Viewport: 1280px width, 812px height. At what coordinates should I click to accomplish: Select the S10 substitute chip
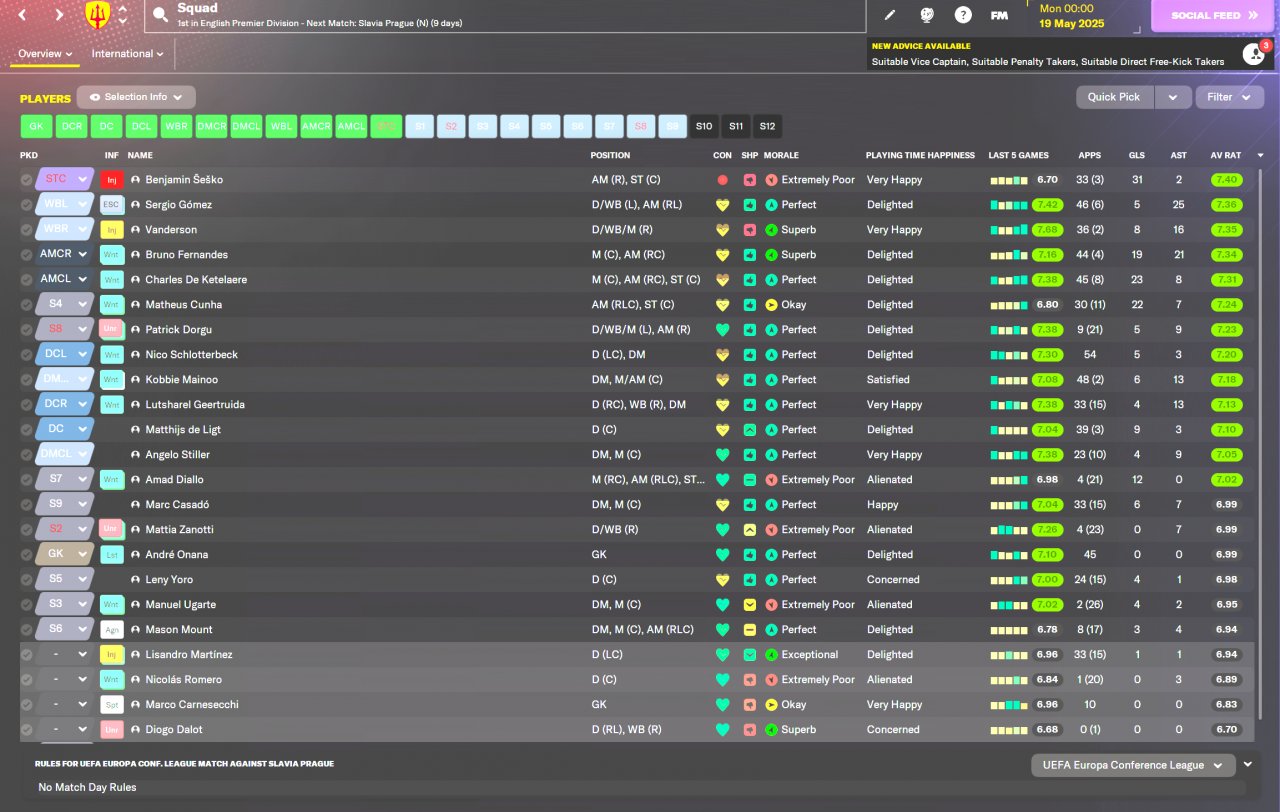click(704, 127)
